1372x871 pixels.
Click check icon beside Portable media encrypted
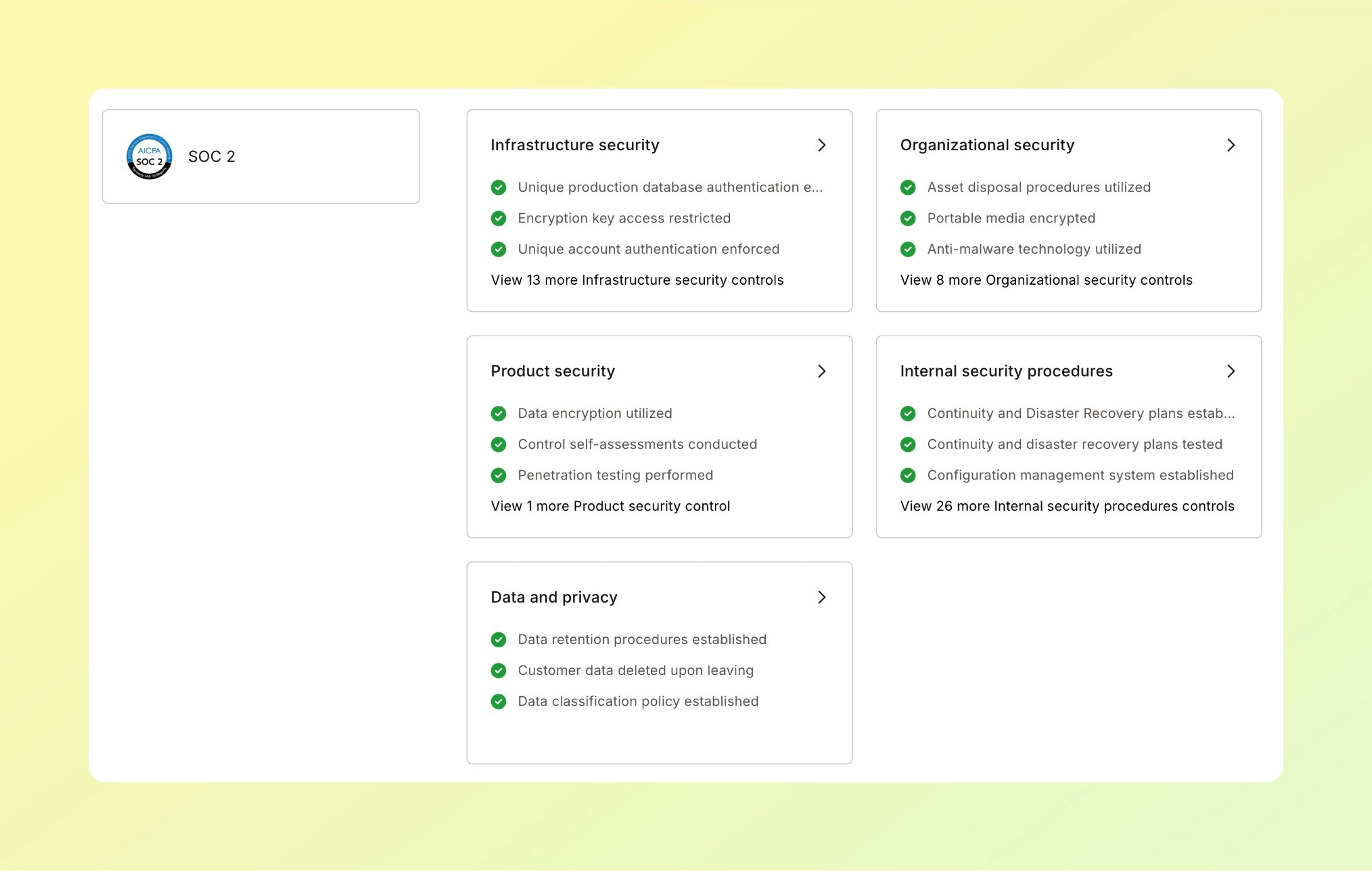(908, 218)
